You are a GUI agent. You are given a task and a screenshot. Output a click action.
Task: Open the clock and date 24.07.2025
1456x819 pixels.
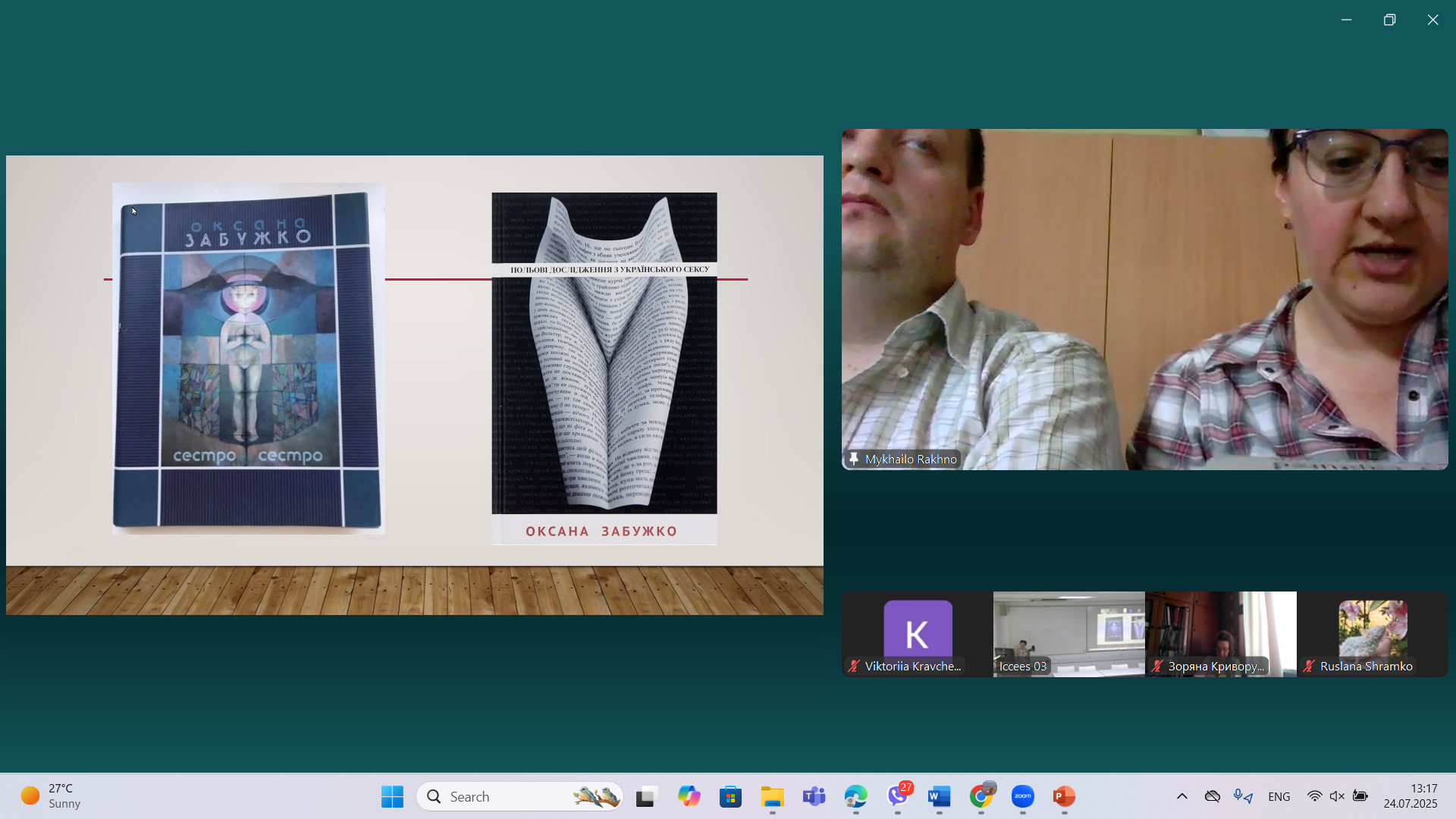(x=1410, y=796)
